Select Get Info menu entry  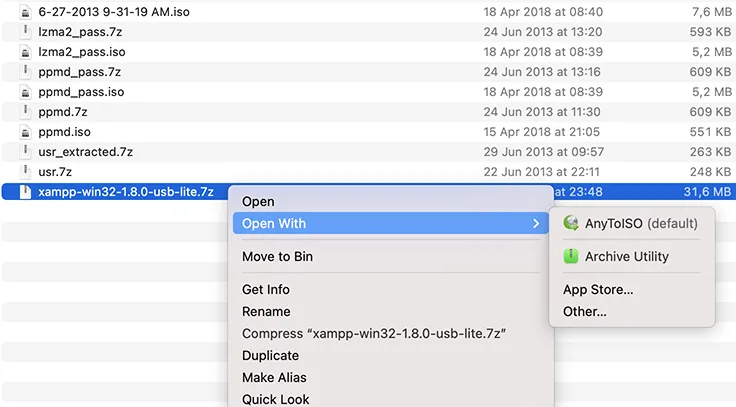(266, 290)
